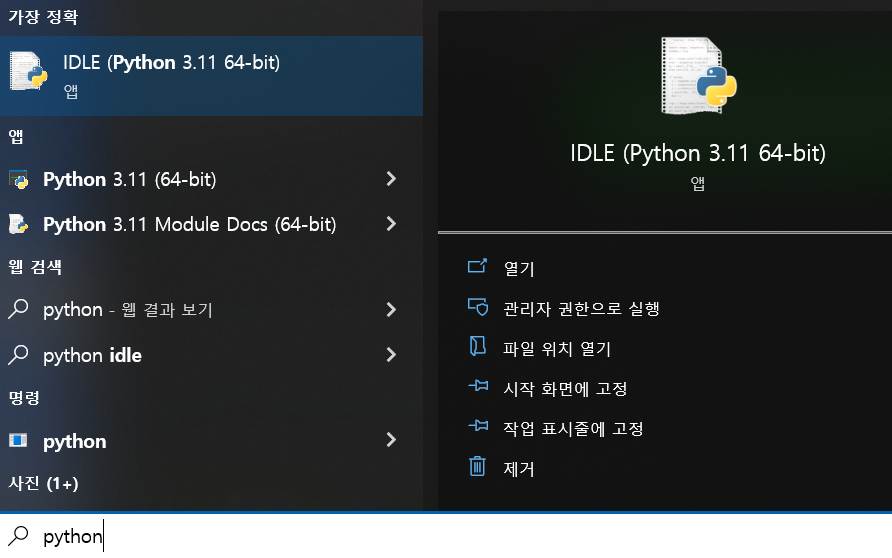
Task: Choose 파일 위치 열기
Action: click(x=556, y=349)
